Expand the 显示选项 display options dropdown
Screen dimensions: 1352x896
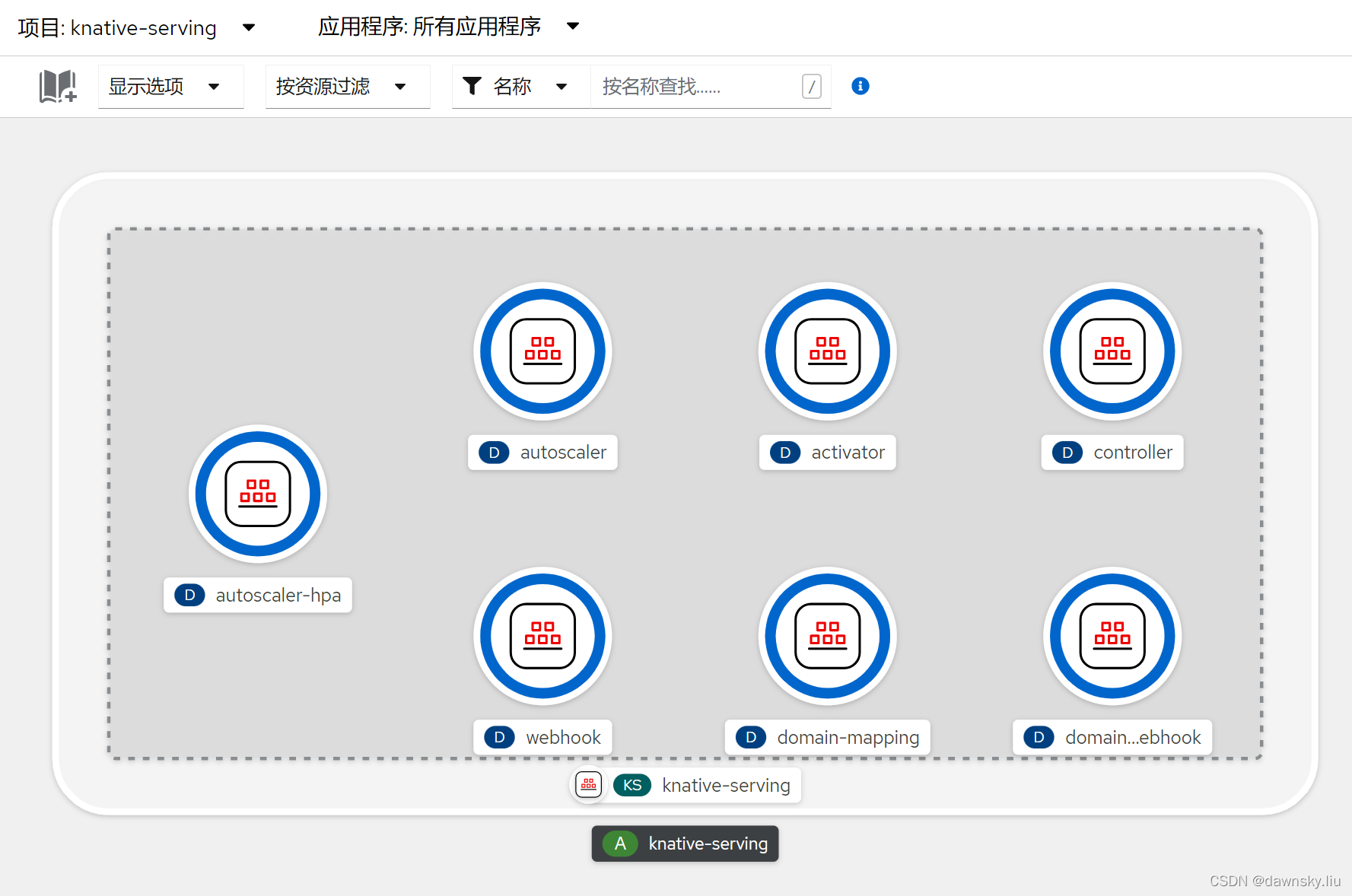(x=170, y=86)
